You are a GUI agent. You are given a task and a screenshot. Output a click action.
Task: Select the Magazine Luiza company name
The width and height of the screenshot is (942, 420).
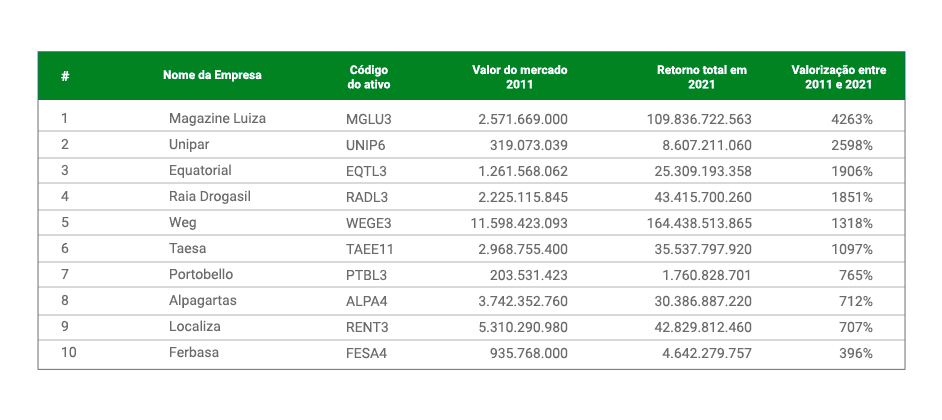[x=217, y=118]
